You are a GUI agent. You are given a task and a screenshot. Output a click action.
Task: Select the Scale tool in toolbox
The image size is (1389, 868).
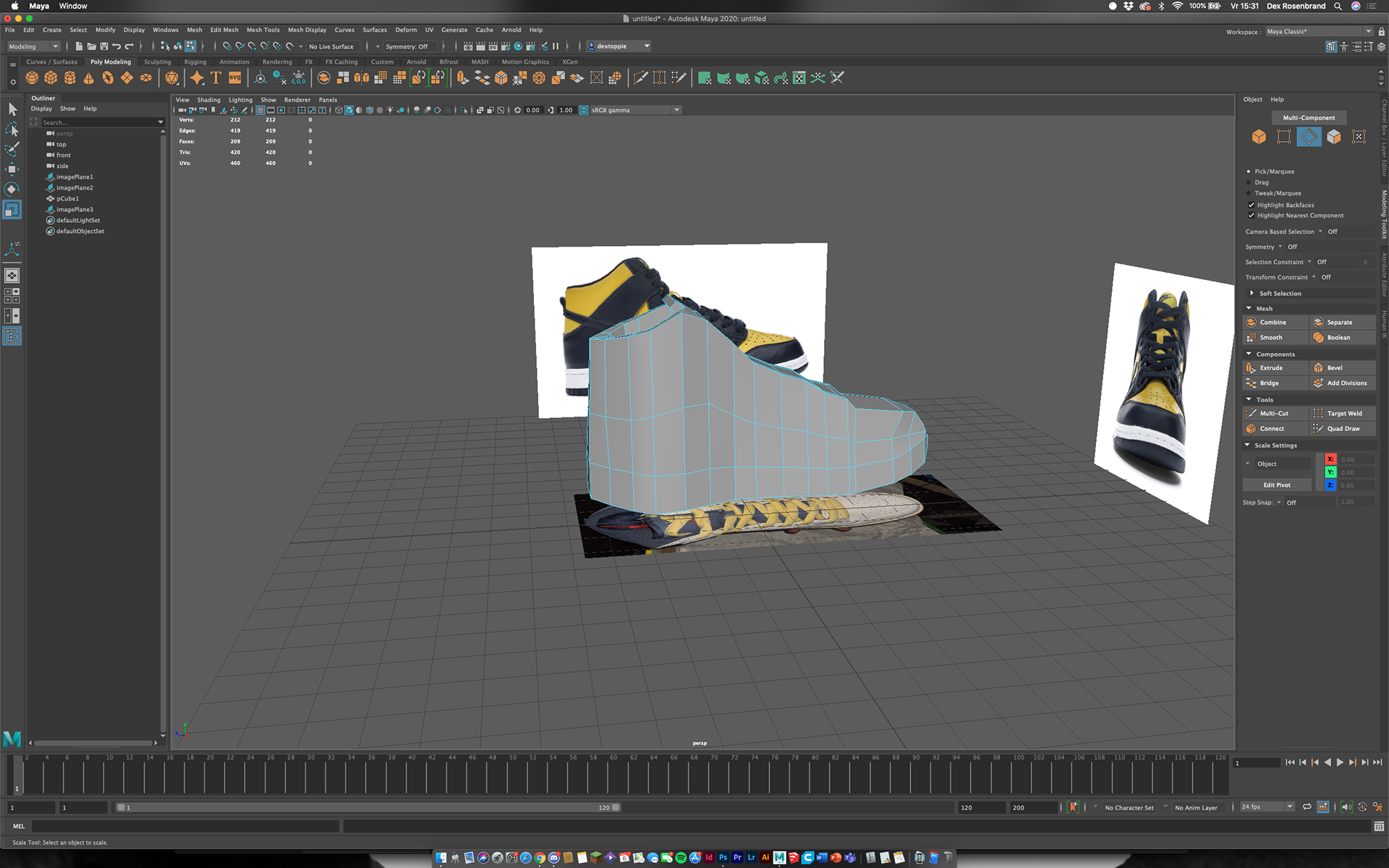tap(12, 210)
